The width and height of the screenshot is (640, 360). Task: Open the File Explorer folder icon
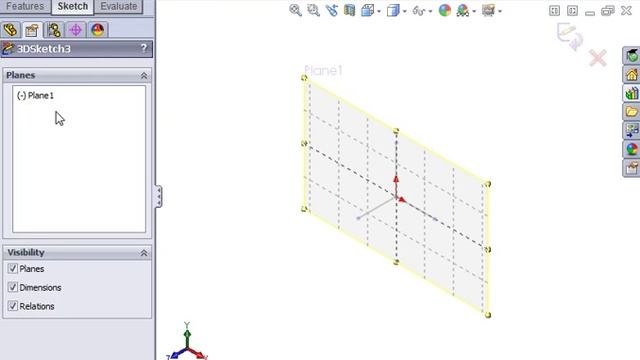tap(631, 112)
